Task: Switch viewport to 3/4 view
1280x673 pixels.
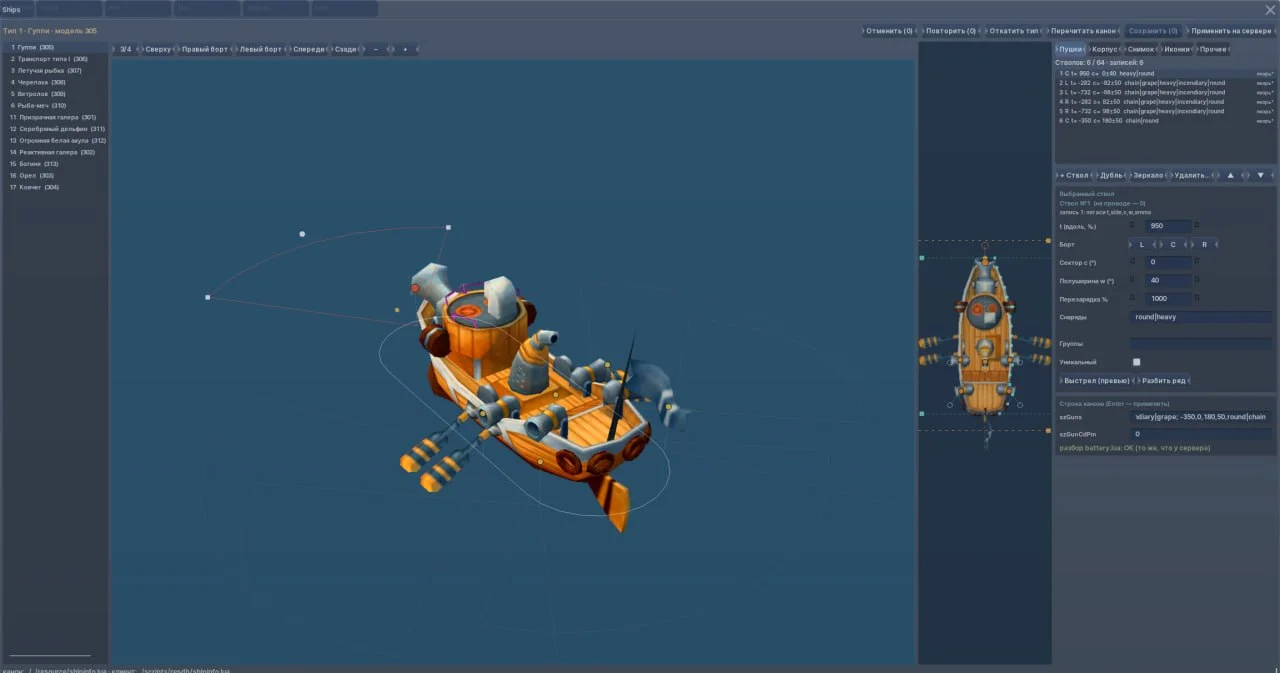Action: 125,49
